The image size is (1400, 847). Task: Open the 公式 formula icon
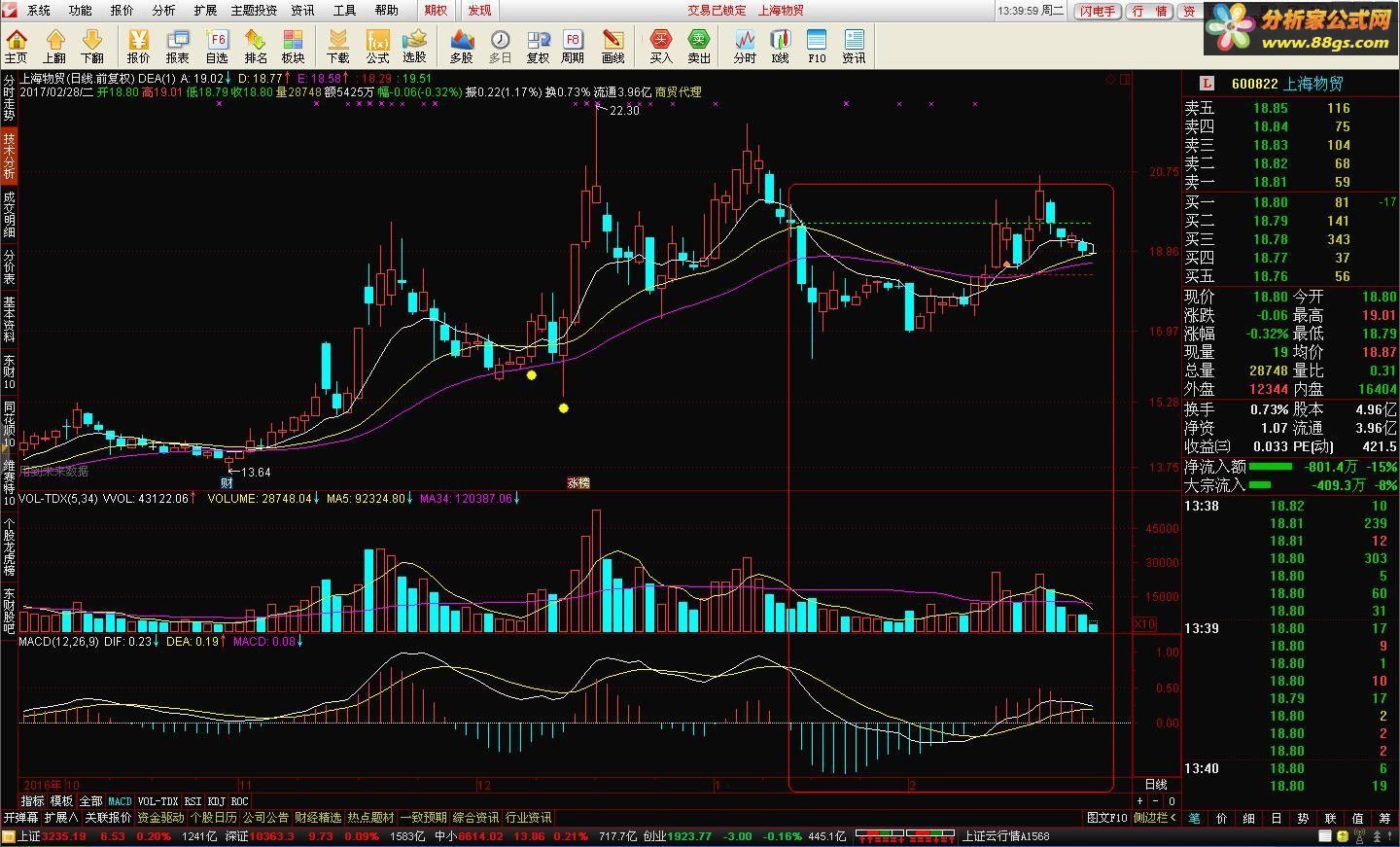377,46
